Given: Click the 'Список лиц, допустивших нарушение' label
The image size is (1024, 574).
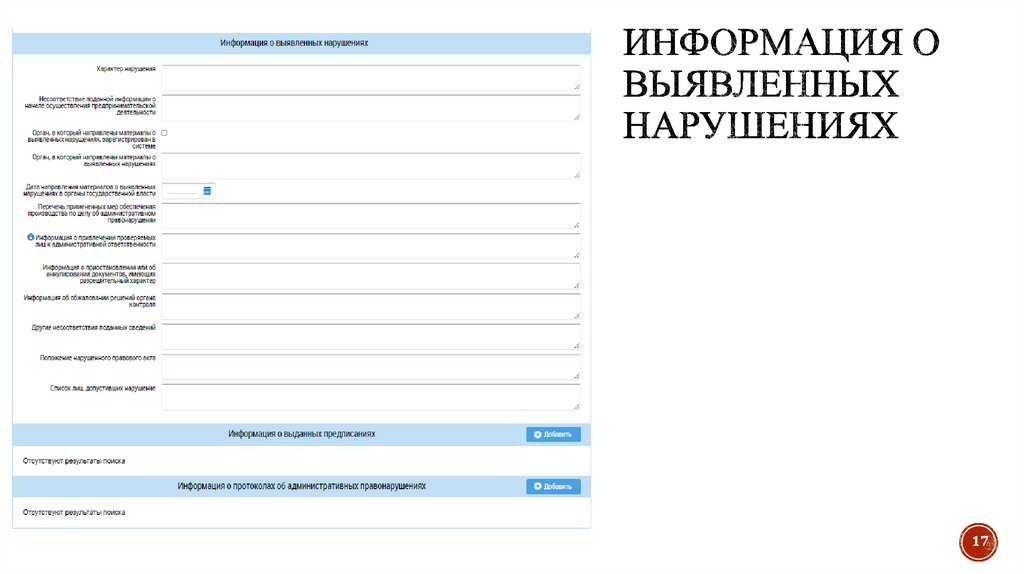Looking at the screenshot, I should coord(103,388).
